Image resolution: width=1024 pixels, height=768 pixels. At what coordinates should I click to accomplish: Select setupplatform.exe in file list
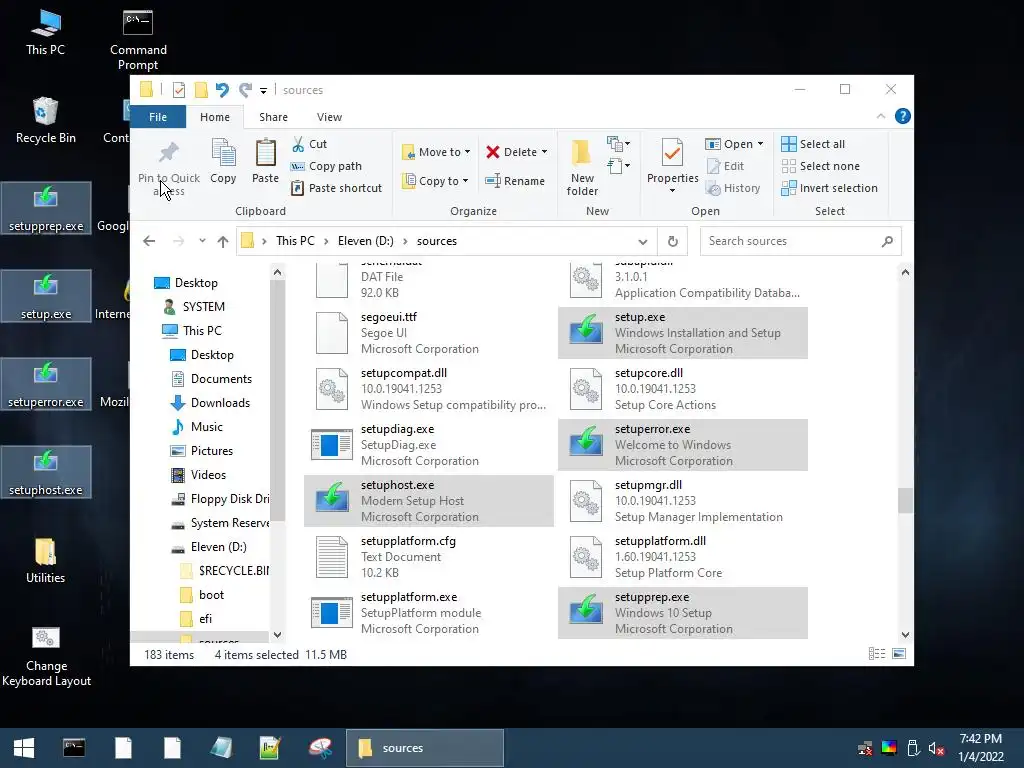pyautogui.click(x=428, y=613)
